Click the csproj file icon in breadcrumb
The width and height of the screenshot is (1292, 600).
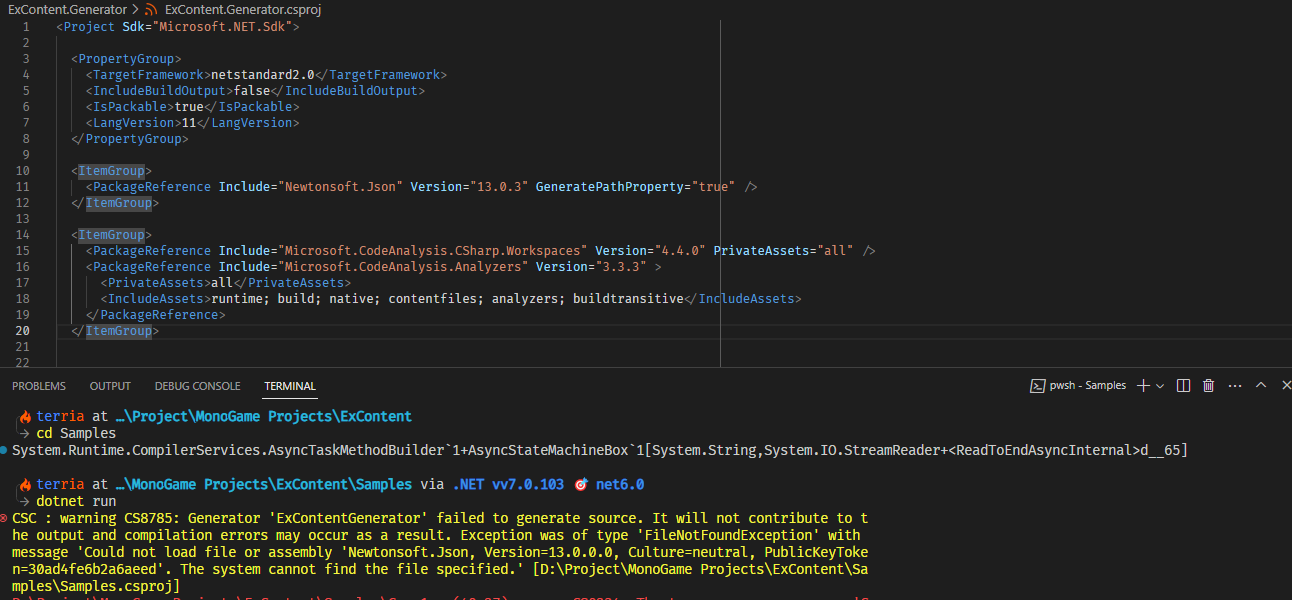(152, 9)
